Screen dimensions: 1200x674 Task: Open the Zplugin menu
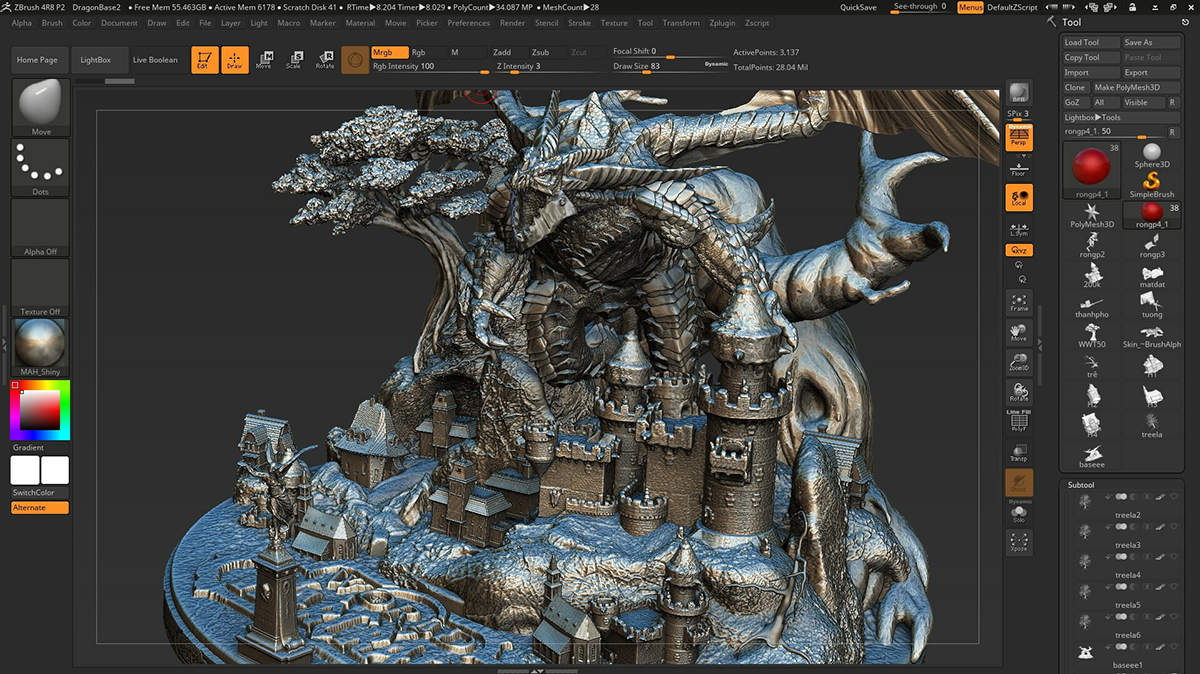tap(721, 22)
